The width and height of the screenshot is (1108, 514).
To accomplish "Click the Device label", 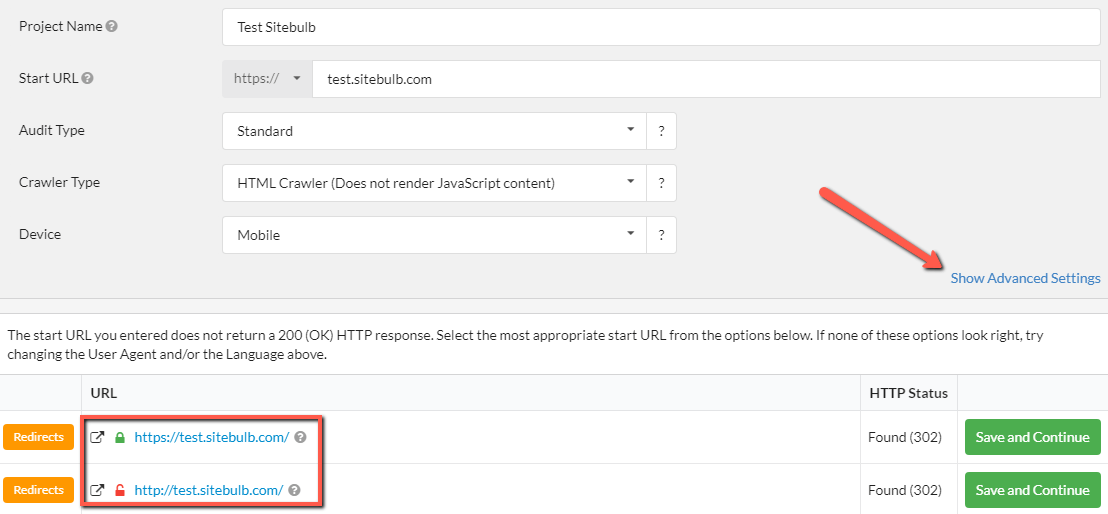I will 40,234.
